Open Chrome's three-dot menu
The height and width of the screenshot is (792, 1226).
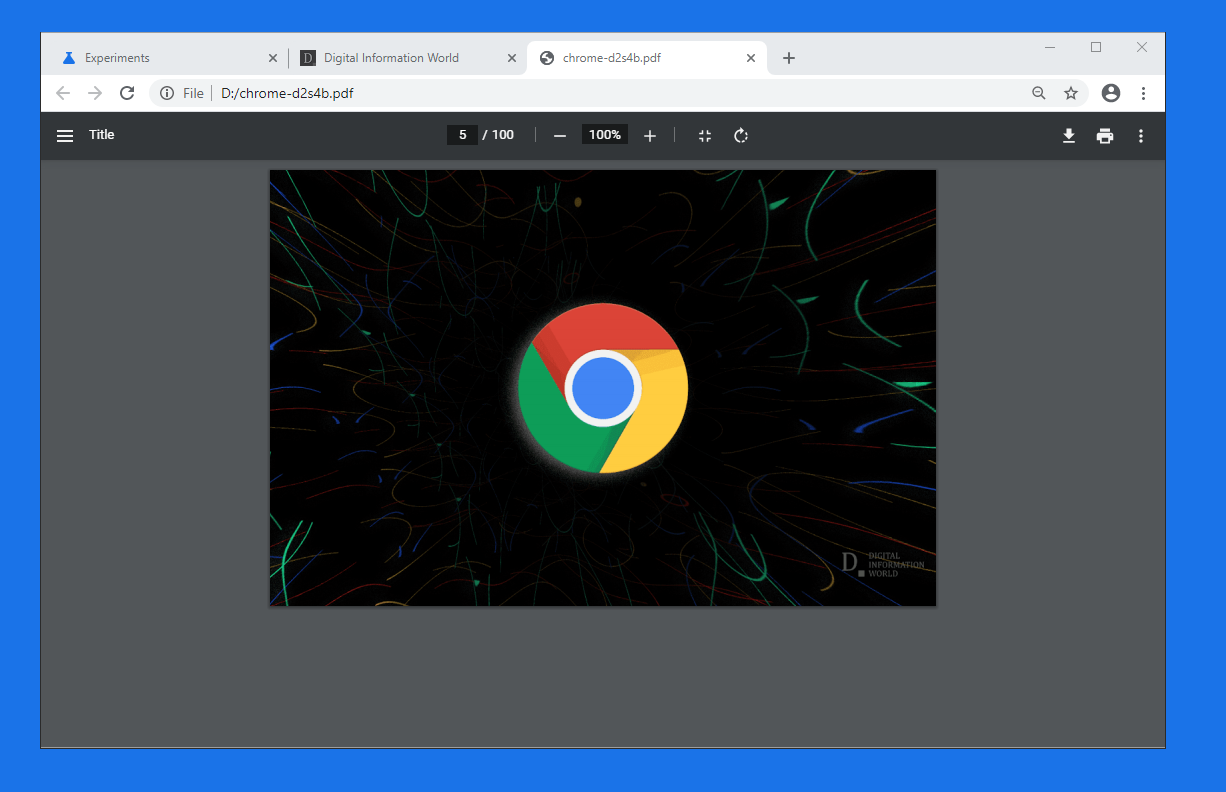tap(1143, 93)
